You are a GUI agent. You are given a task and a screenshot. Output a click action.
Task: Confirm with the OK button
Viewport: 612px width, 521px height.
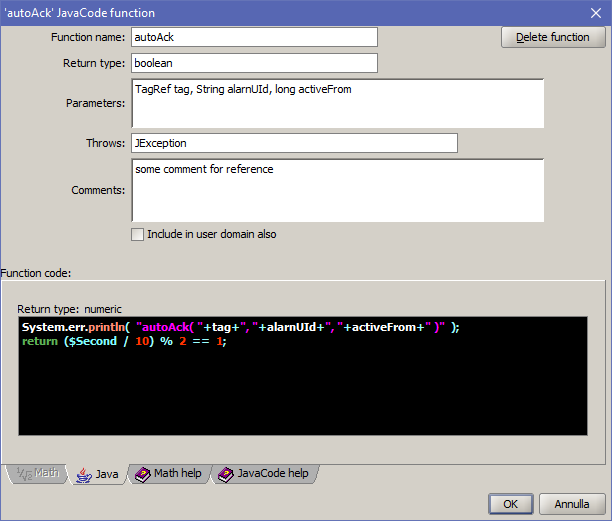(x=511, y=504)
